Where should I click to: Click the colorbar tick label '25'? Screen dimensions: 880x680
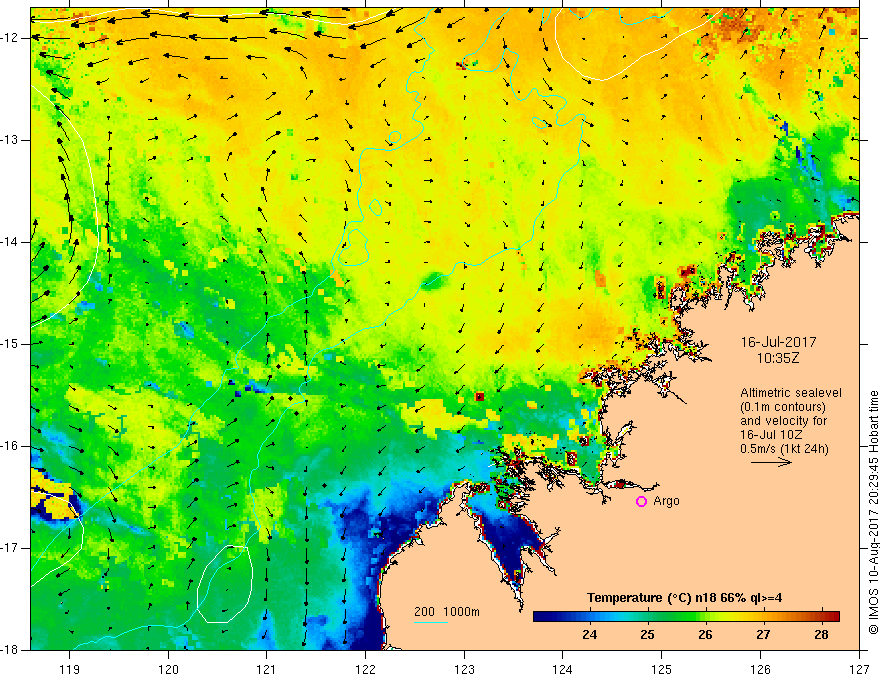pos(647,635)
